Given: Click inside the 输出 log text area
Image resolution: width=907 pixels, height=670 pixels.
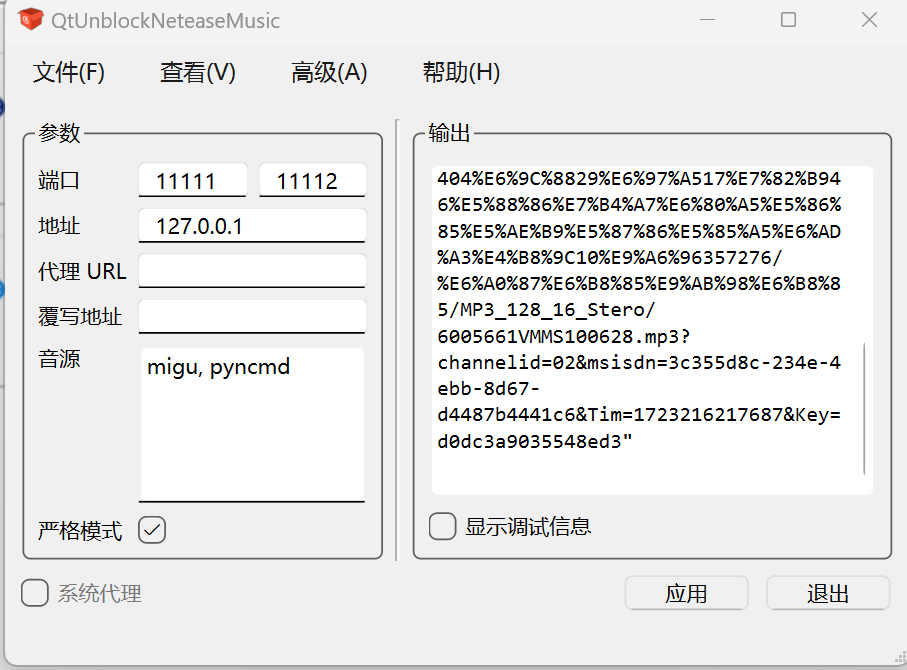Looking at the screenshot, I should click(640, 330).
